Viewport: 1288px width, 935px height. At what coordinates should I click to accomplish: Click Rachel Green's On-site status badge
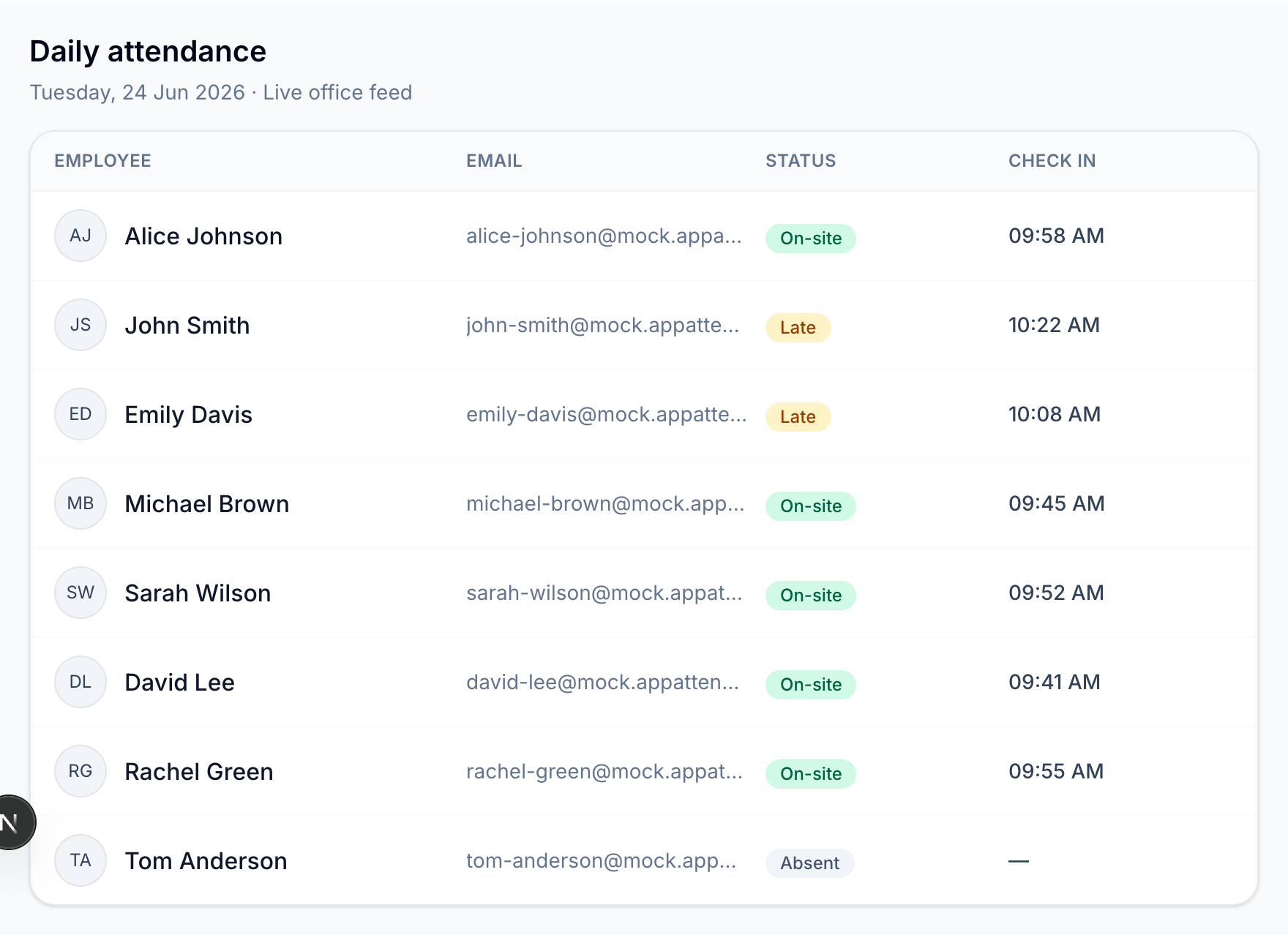pyautogui.click(x=811, y=774)
